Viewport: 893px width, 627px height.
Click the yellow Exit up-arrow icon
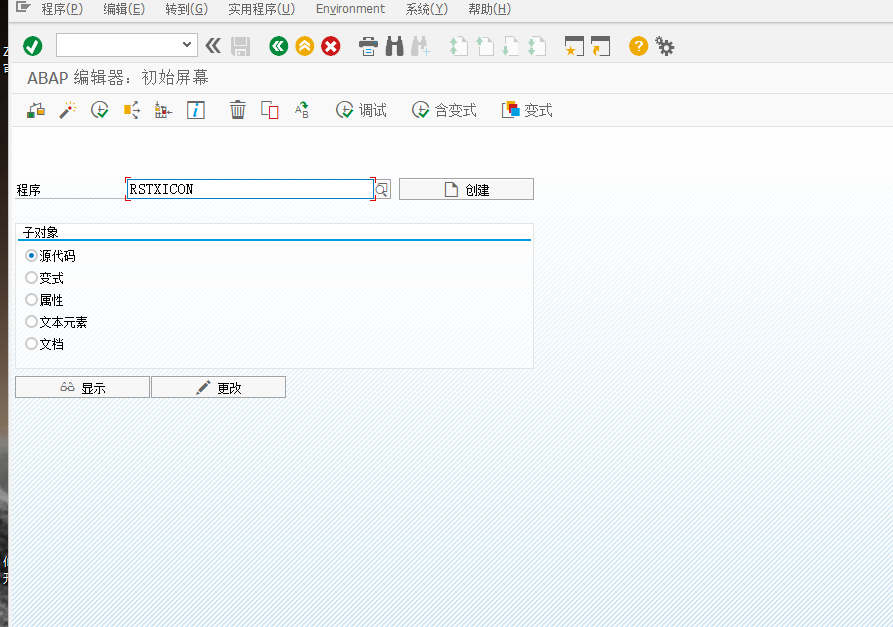click(x=305, y=46)
